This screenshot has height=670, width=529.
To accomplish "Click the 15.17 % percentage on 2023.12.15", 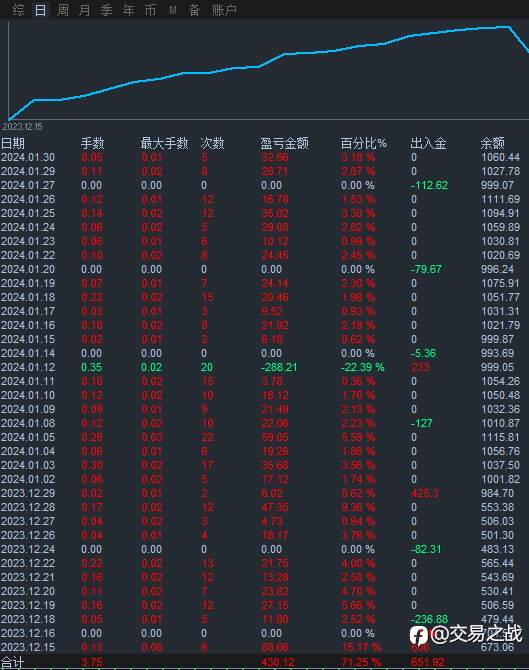I will pyautogui.click(x=361, y=647).
